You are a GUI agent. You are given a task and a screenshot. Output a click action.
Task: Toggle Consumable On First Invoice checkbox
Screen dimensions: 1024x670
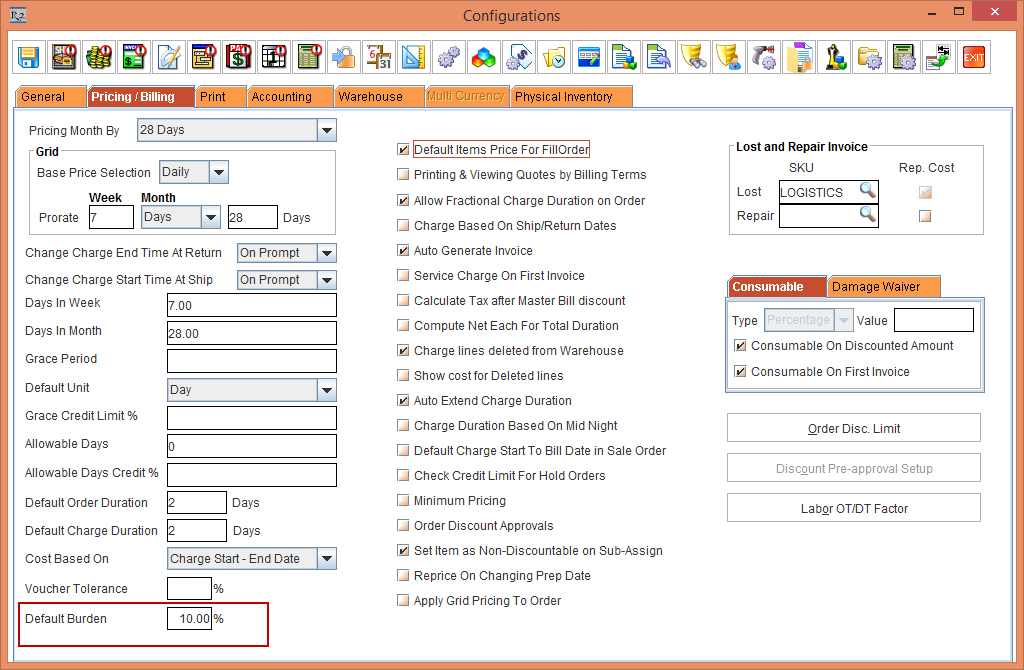(x=740, y=372)
